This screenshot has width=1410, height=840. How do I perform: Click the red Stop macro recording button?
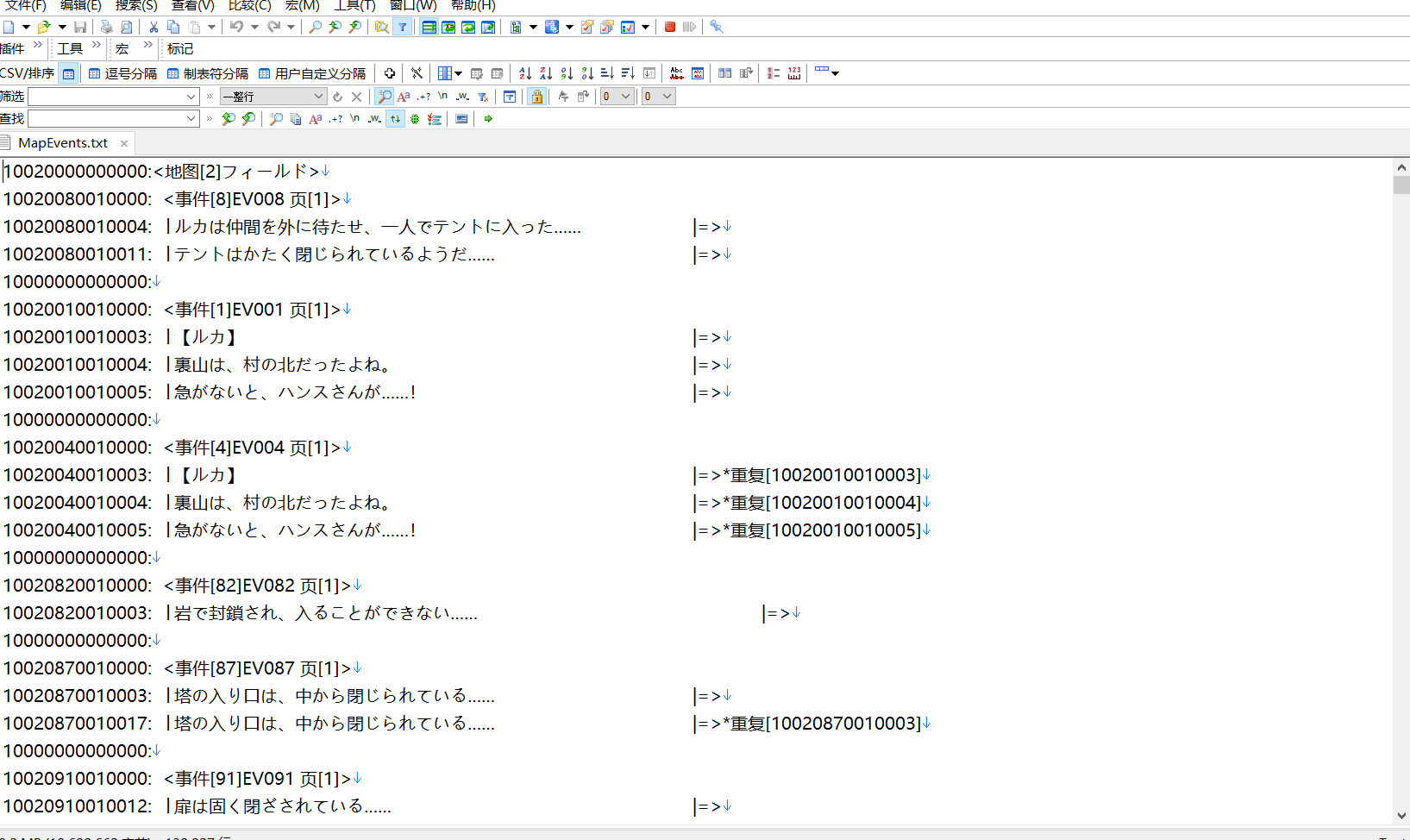click(670, 27)
